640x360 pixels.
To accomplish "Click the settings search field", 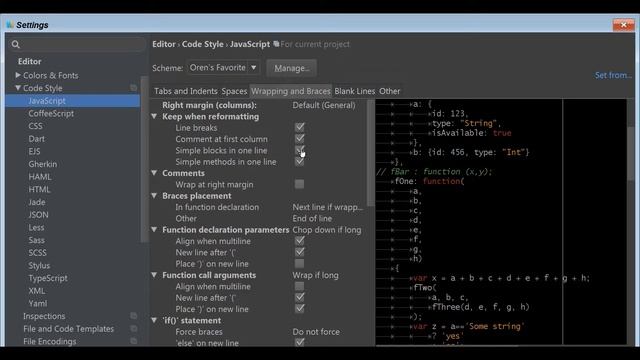I will click(x=77, y=44).
